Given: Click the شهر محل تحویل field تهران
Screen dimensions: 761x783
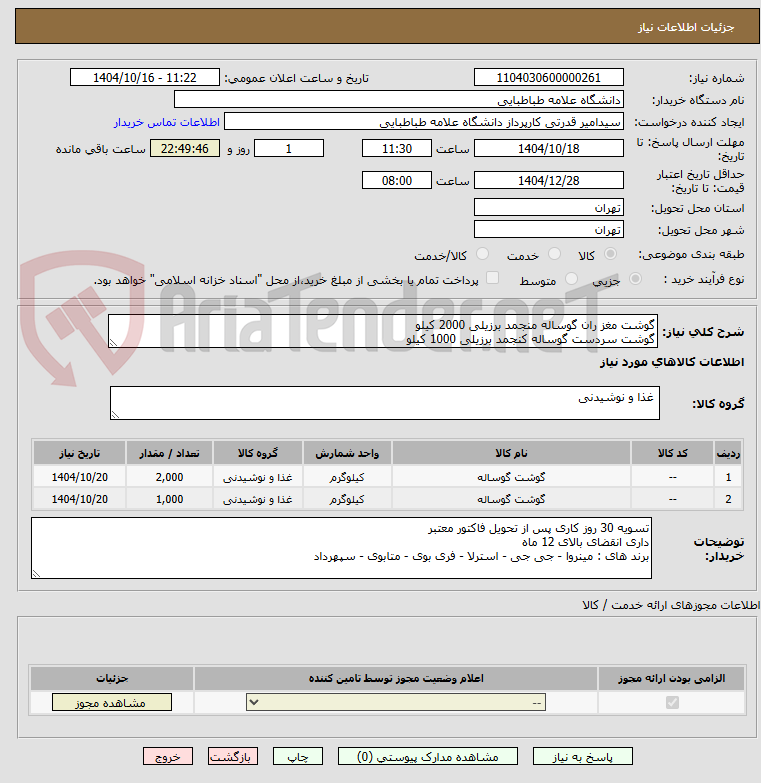Looking at the screenshot, I should 549,229.
